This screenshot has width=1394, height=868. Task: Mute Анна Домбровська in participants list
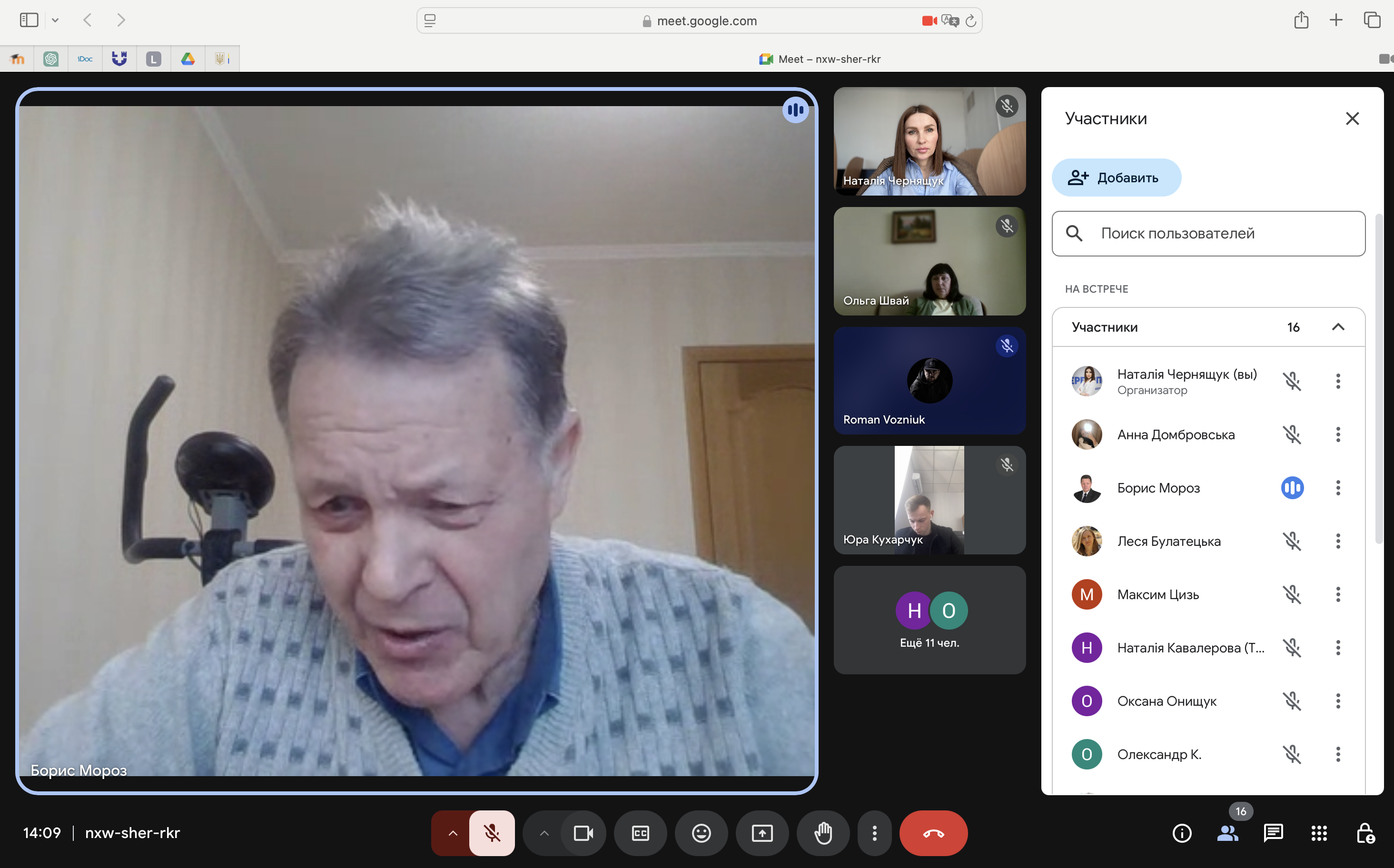click(x=1292, y=434)
